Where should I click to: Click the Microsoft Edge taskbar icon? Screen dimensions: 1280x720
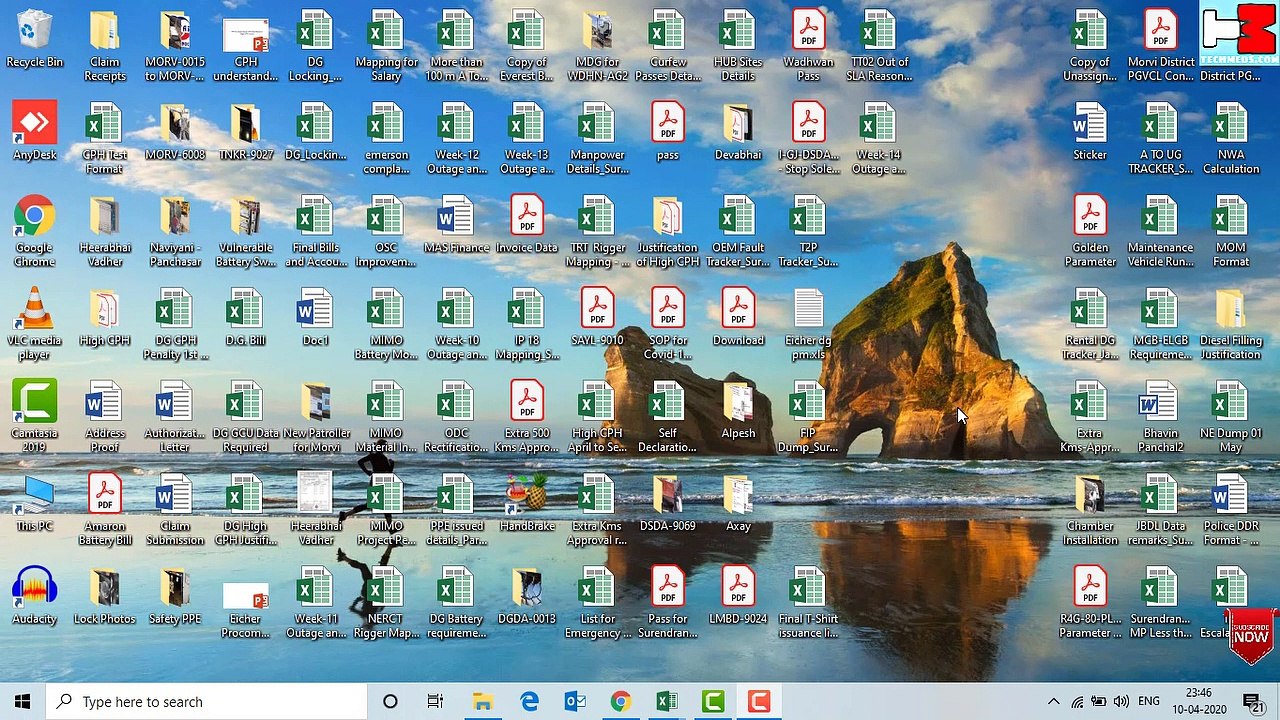point(529,702)
